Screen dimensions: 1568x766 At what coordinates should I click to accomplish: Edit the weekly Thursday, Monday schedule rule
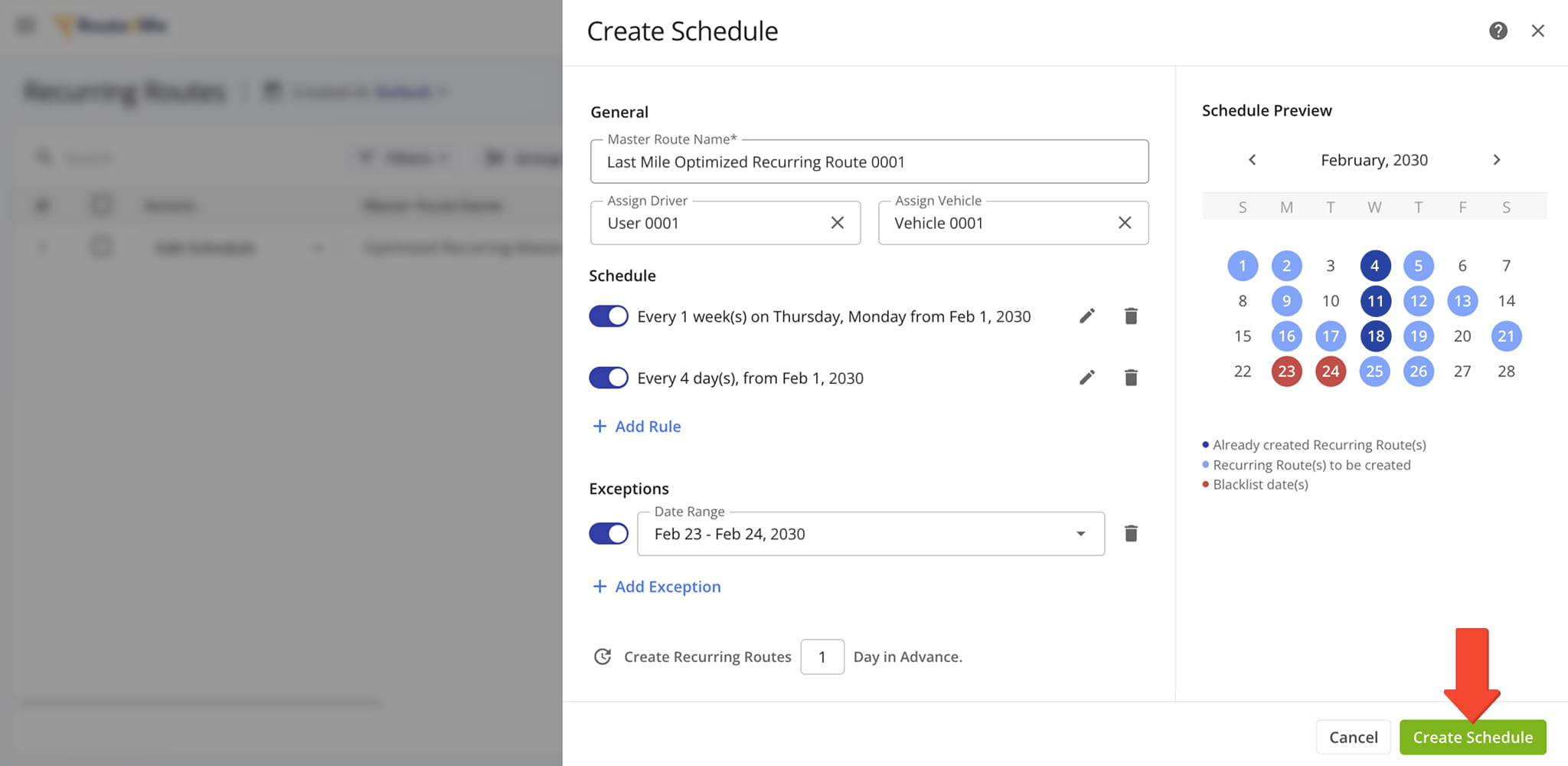click(x=1086, y=316)
